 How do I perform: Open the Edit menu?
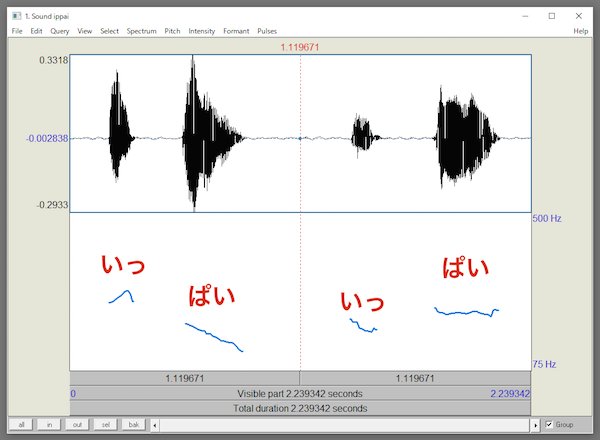[x=36, y=31]
